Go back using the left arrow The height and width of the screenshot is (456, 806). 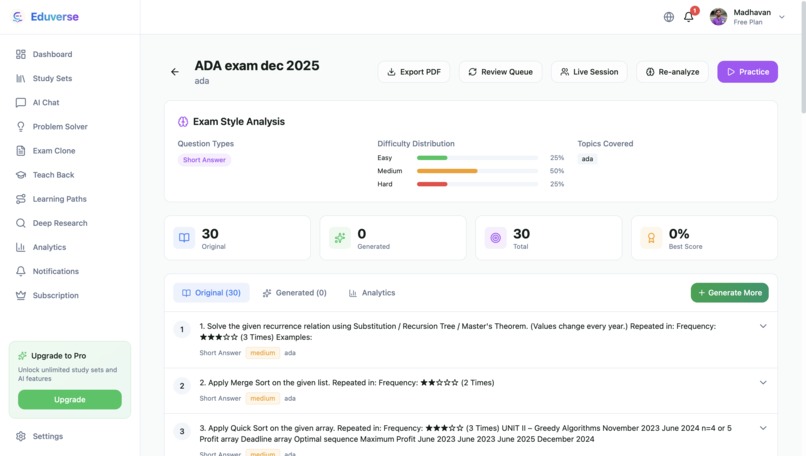[x=175, y=72]
